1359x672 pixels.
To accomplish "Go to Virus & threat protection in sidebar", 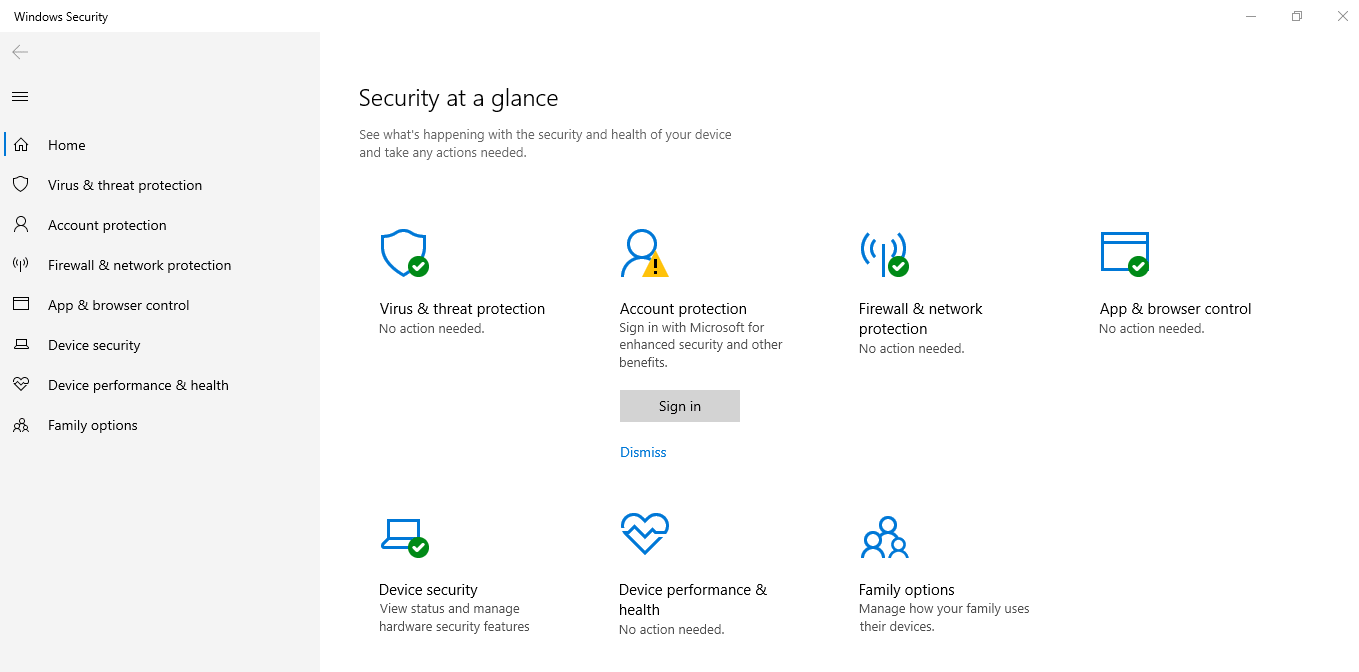I will pos(124,185).
